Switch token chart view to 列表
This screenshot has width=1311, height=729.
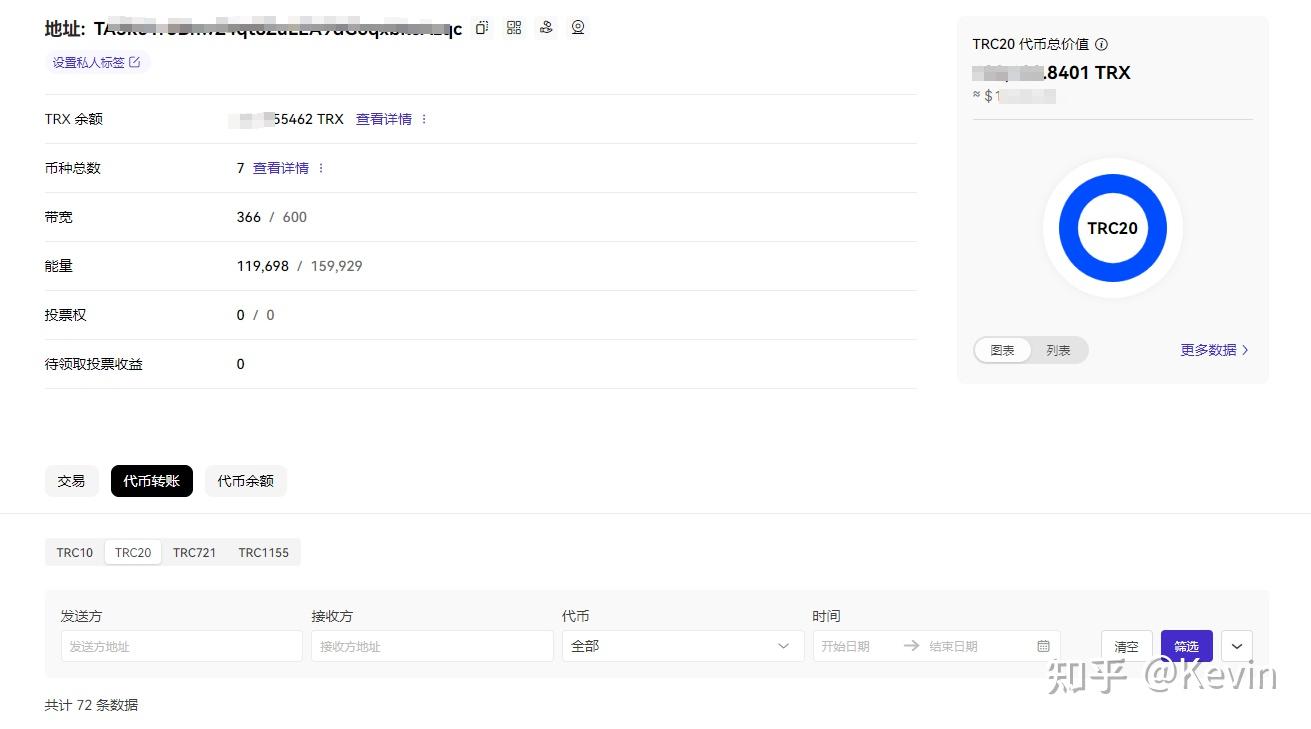click(1058, 350)
